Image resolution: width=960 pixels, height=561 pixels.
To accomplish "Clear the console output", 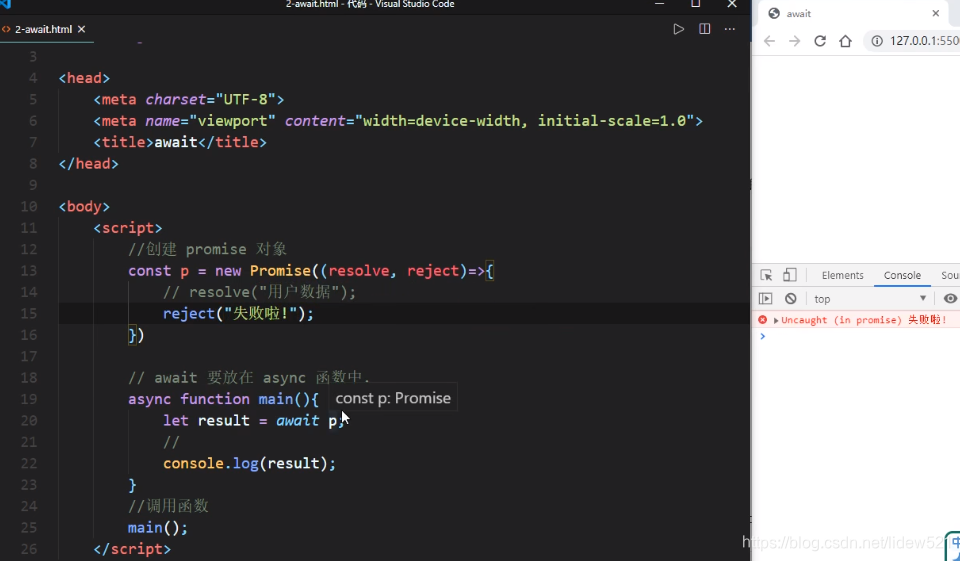I will pos(790,298).
